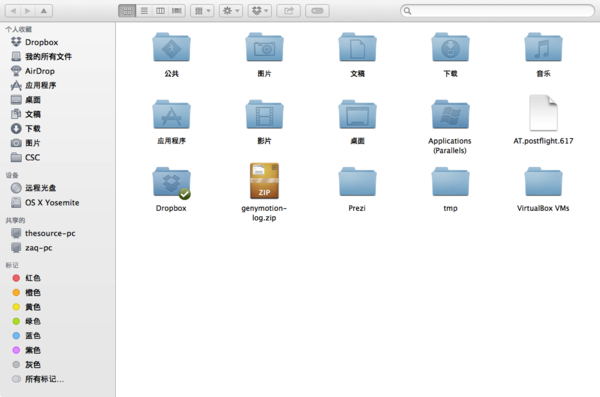The height and width of the screenshot is (397, 600).
Task: Open the 图片 Pictures folder in main pane
Action: point(264,47)
